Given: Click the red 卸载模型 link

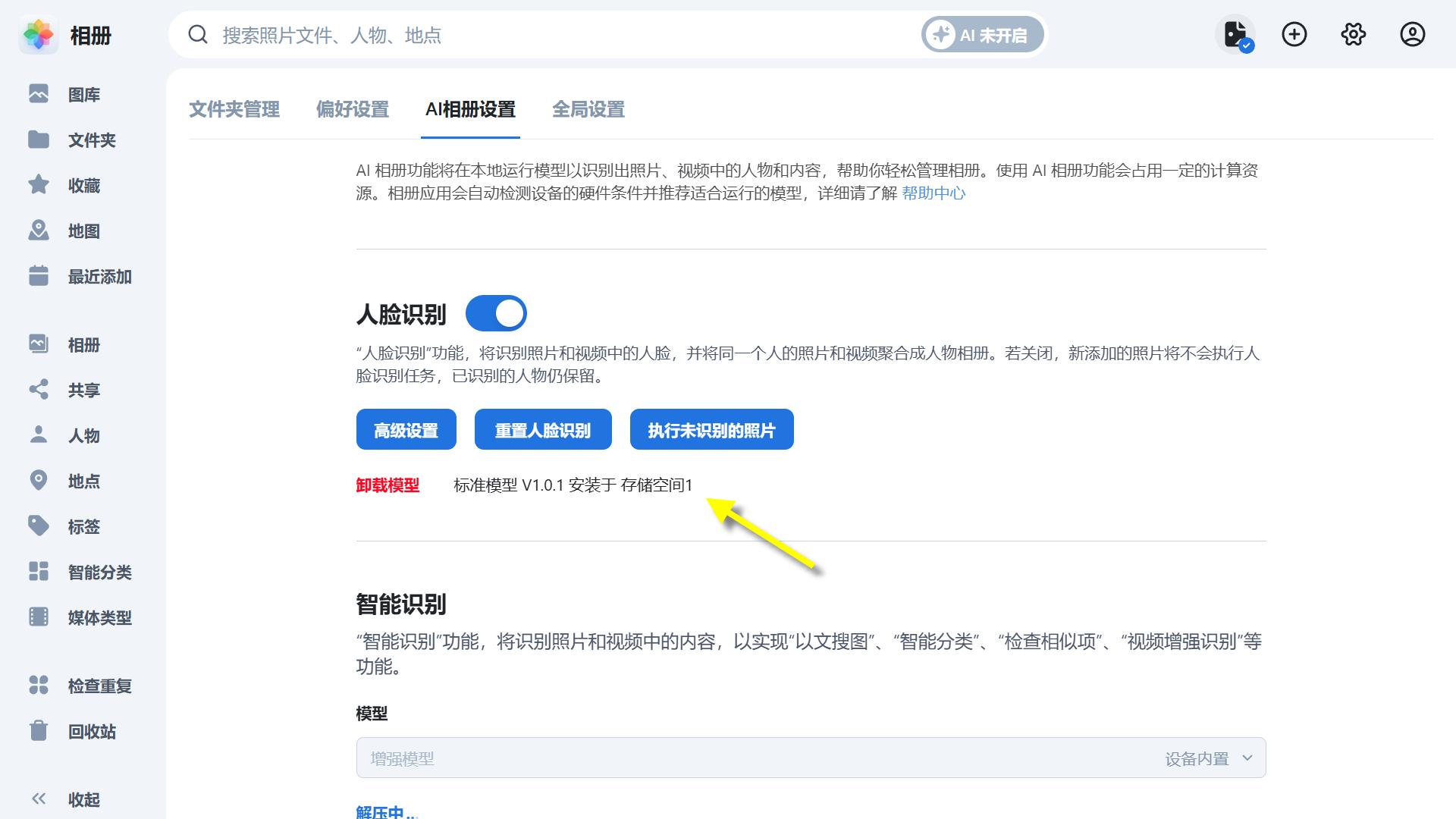Looking at the screenshot, I should (x=388, y=485).
